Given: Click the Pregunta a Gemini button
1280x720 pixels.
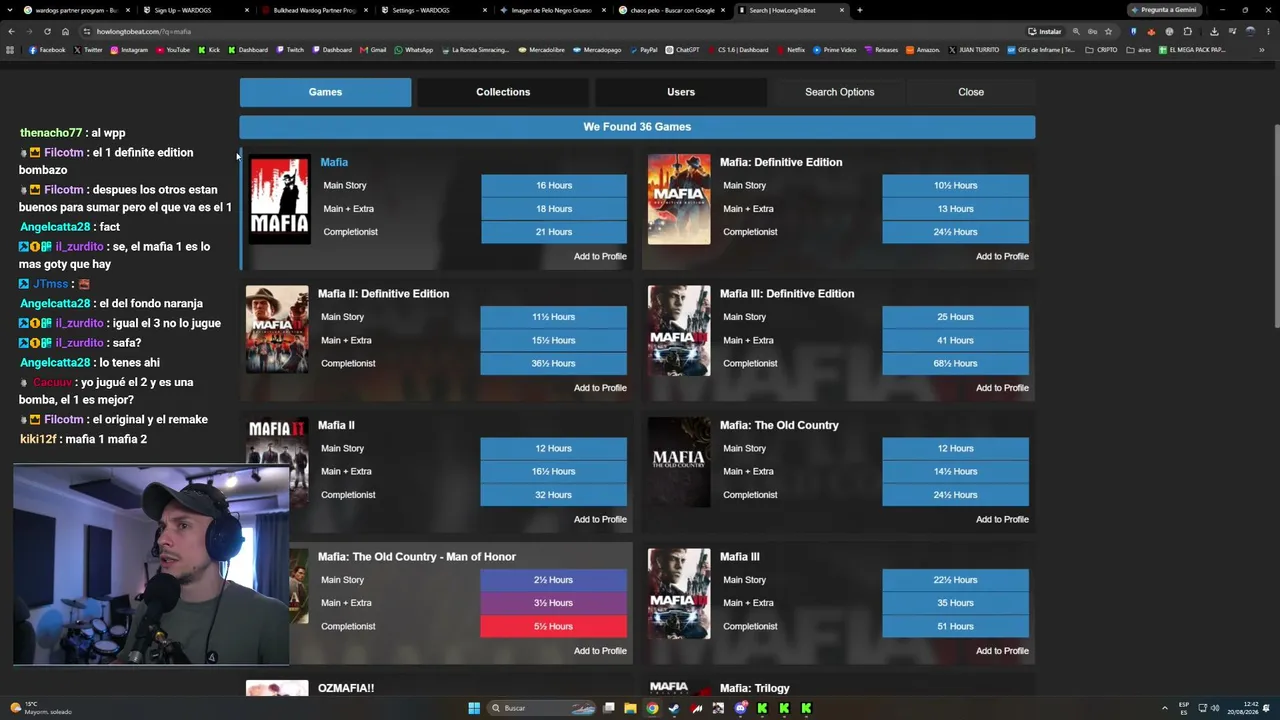Looking at the screenshot, I should (x=1164, y=10).
